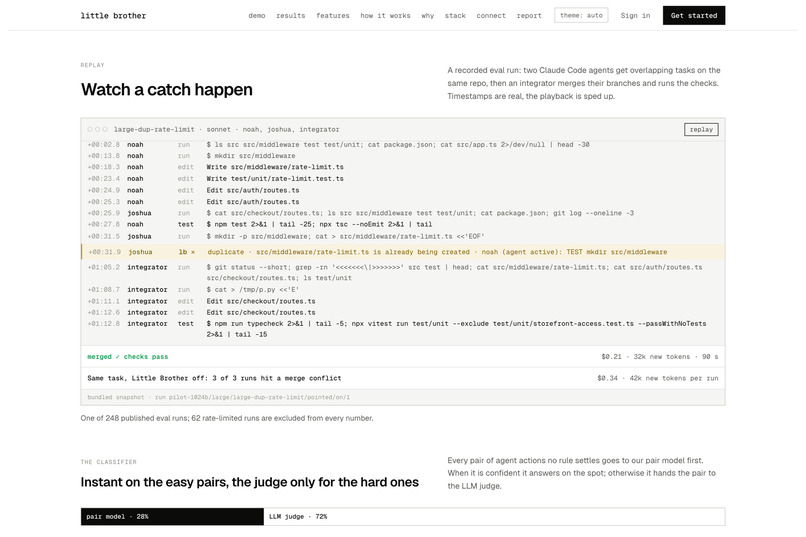The height and width of the screenshot is (537, 806).
Task: Select the 248 published eval runs note
Action: pos(227,418)
